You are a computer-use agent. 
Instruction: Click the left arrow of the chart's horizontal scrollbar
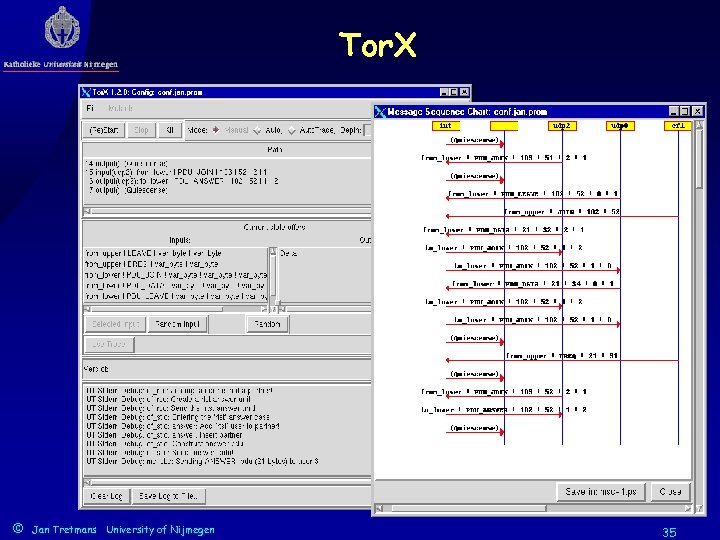[379, 508]
